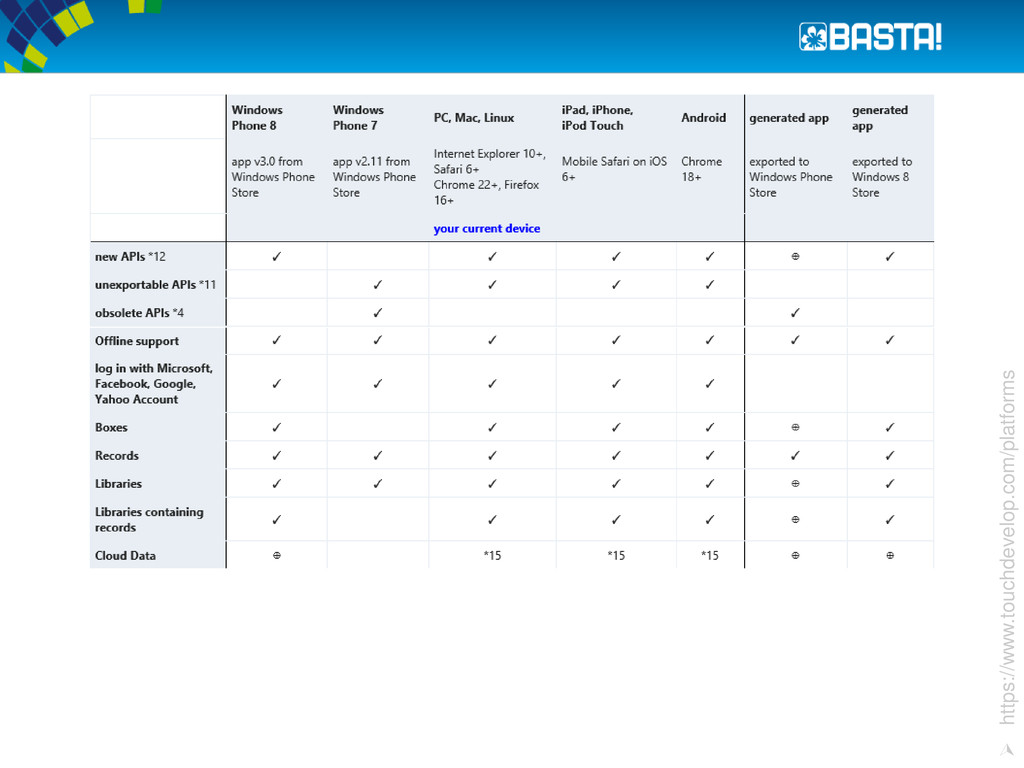Click Libraries checkmark under Windows Phone 7

[377, 484]
